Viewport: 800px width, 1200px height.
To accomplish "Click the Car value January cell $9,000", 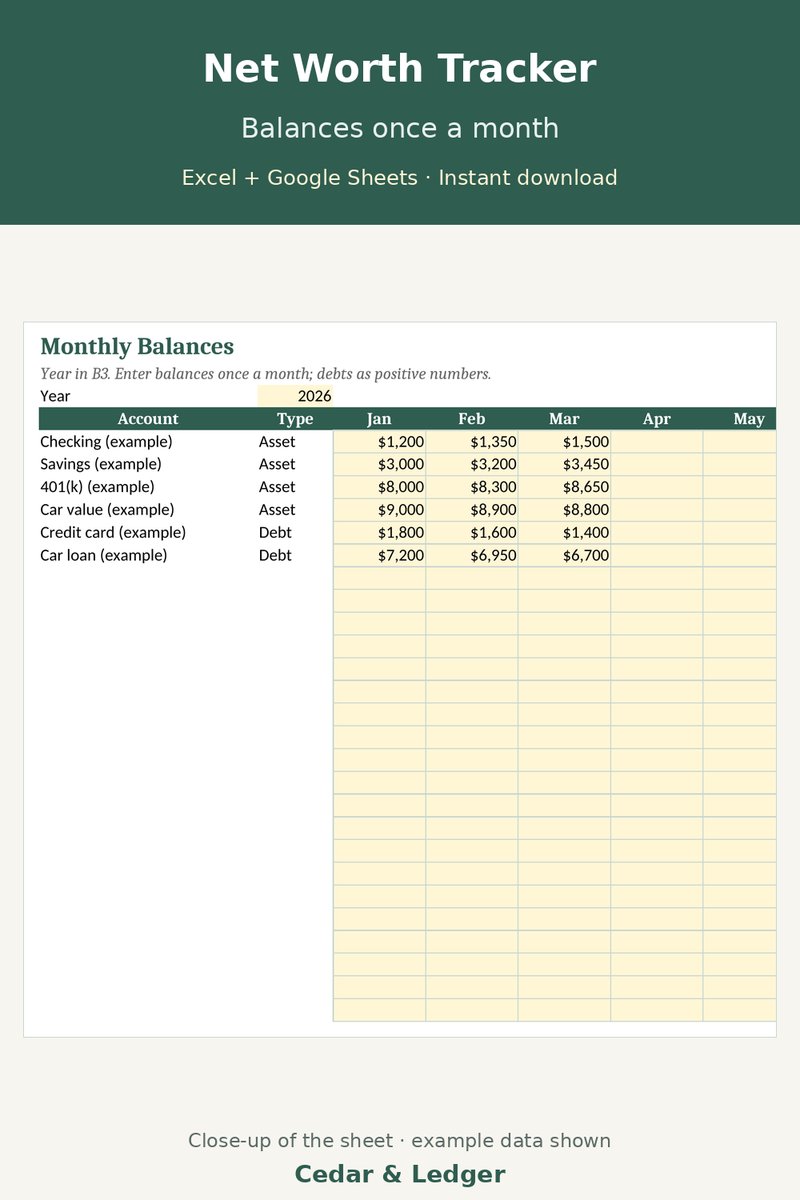I will click(x=379, y=509).
